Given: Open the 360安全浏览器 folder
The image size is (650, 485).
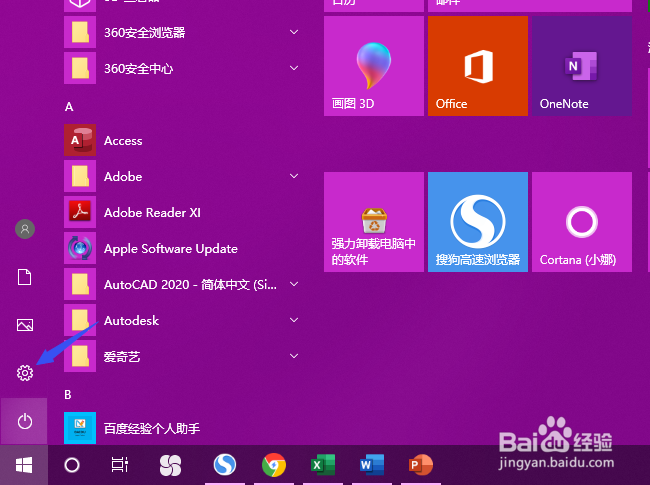Looking at the screenshot, I should tap(182, 32).
